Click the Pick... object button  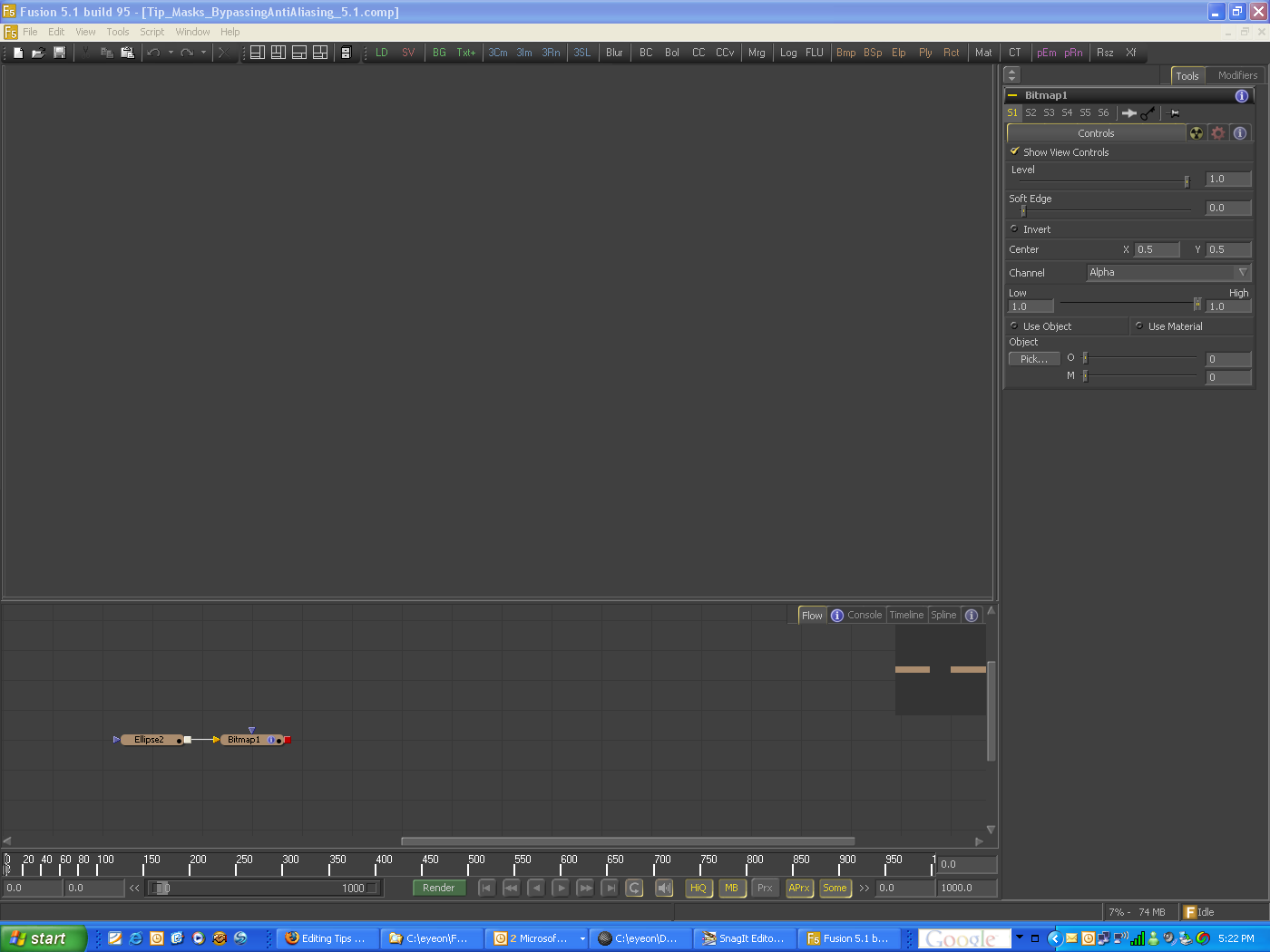pyautogui.click(x=1034, y=359)
